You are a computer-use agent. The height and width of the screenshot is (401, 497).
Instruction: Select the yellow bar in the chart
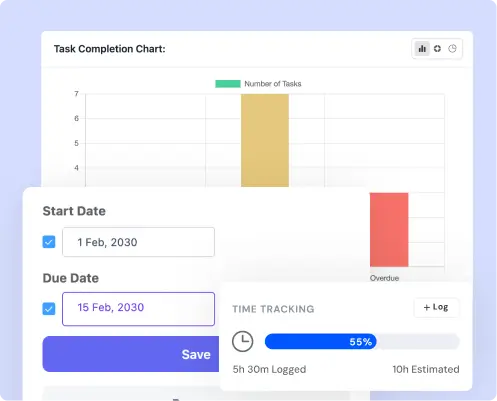[265, 140]
